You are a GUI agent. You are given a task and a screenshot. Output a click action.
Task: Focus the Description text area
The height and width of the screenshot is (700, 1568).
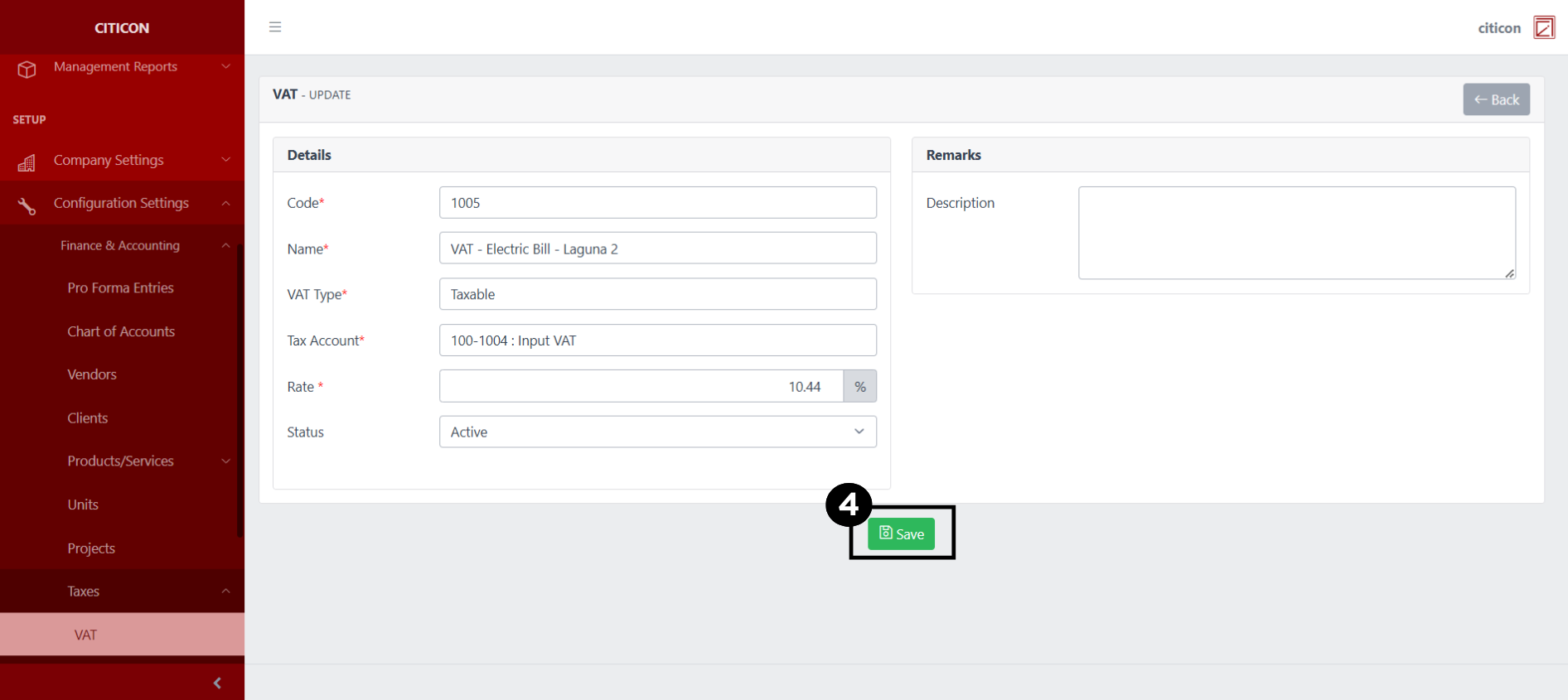pos(1296,233)
